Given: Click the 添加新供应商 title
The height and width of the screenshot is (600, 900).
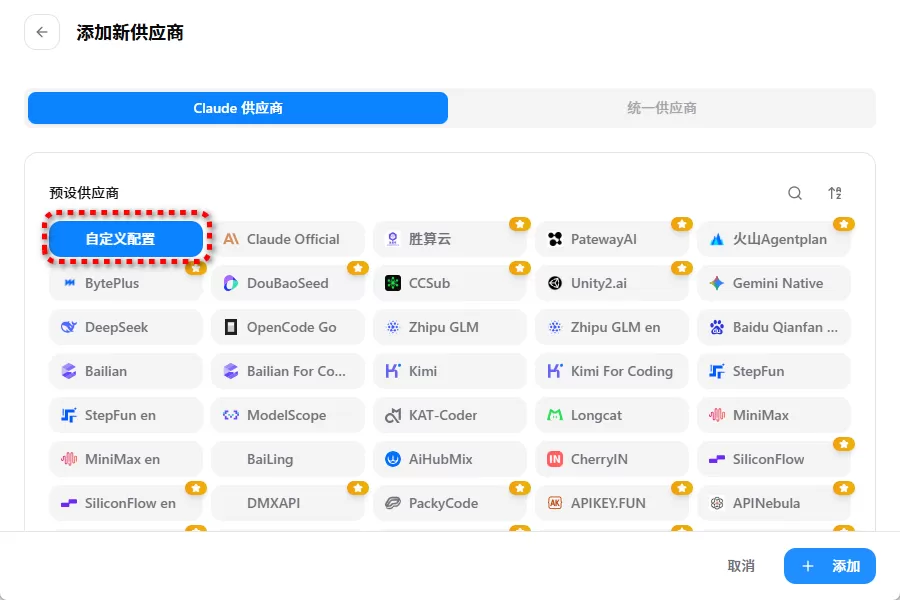Looking at the screenshot, I should [130, 33].
